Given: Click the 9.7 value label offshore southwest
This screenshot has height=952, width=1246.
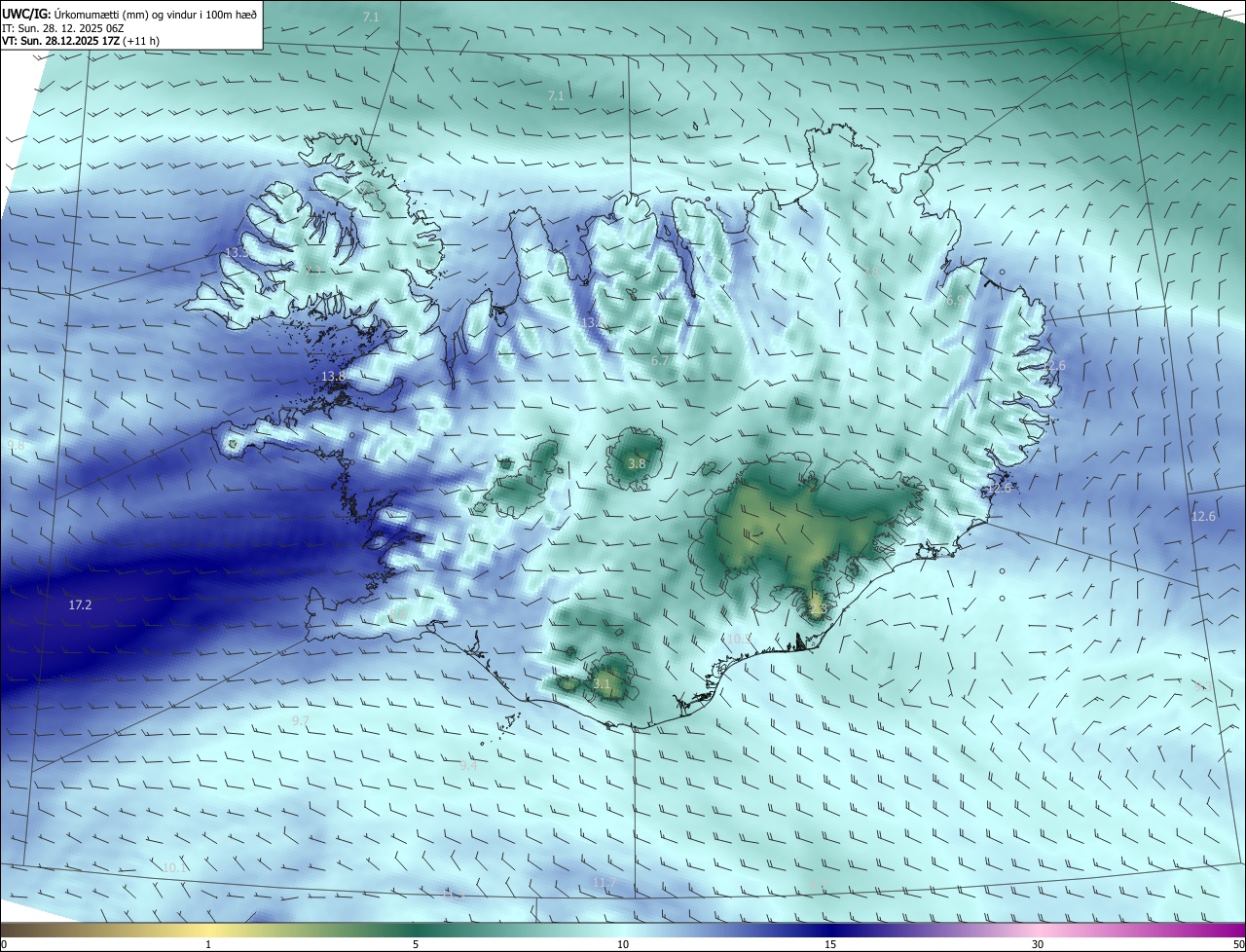Looking at the screenshot, I should [x=301, y=720].
